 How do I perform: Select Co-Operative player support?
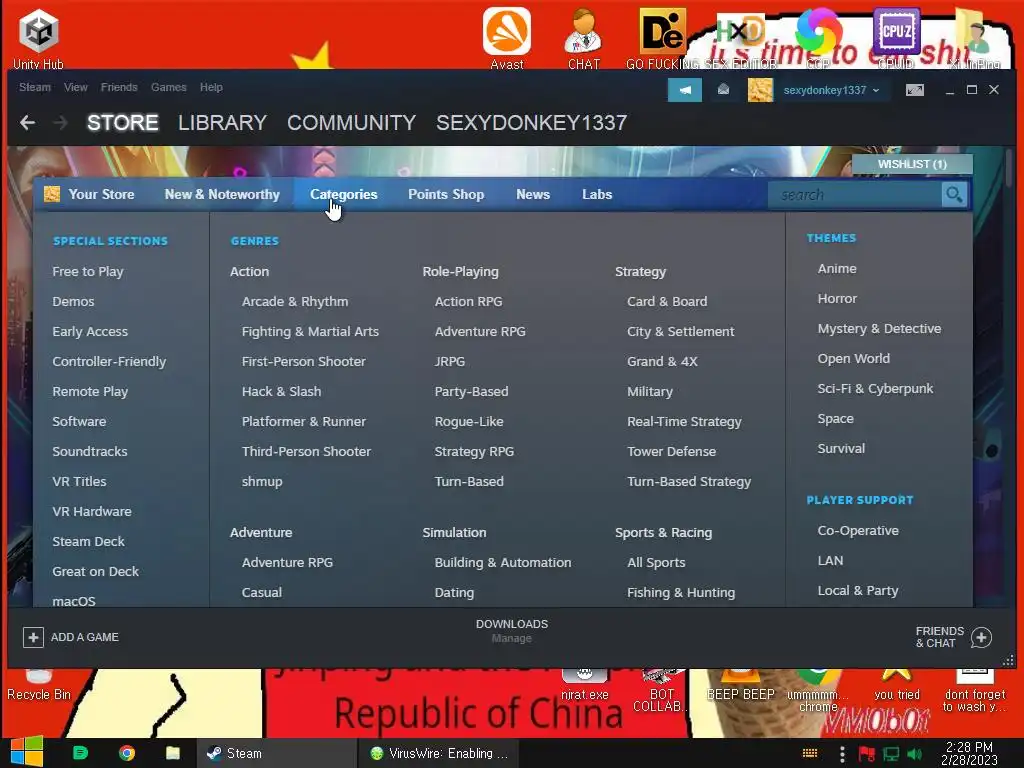coord(858,530)
